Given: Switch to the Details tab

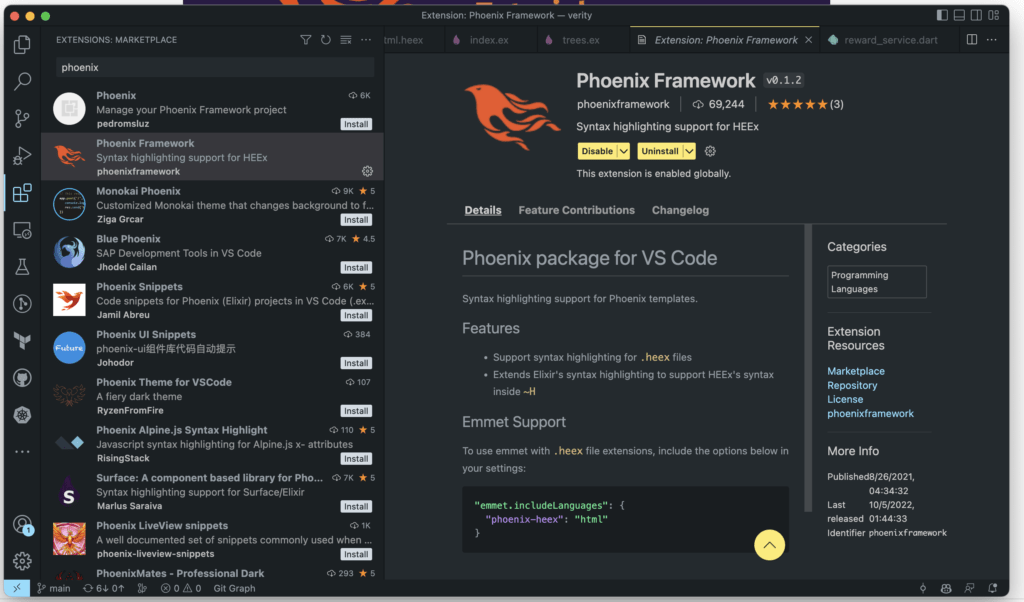Looking at the screenshot, I should click(483, 210).
